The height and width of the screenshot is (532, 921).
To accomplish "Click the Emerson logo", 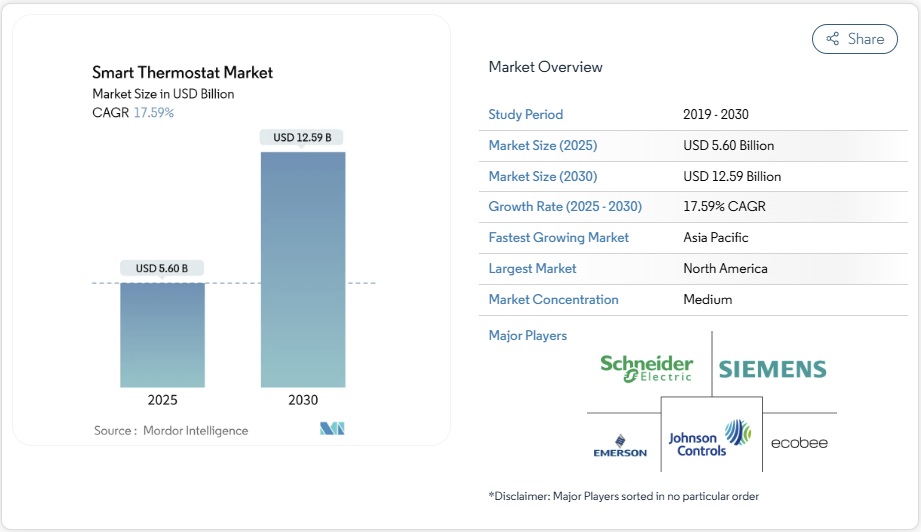I will pos(620,445).
